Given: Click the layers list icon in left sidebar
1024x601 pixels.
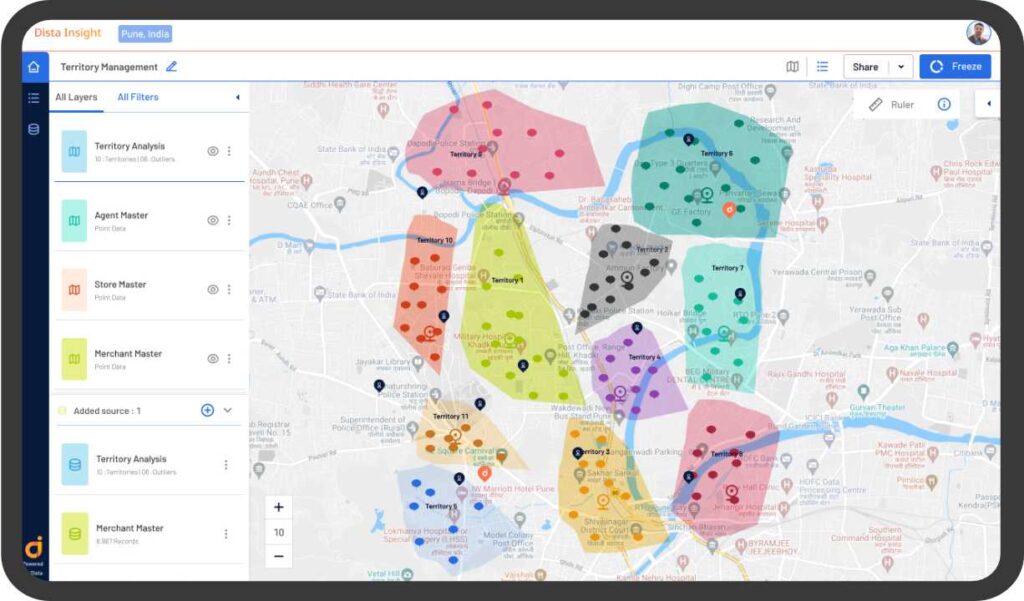Looking at the screenshot, I should tap(33, 97).
